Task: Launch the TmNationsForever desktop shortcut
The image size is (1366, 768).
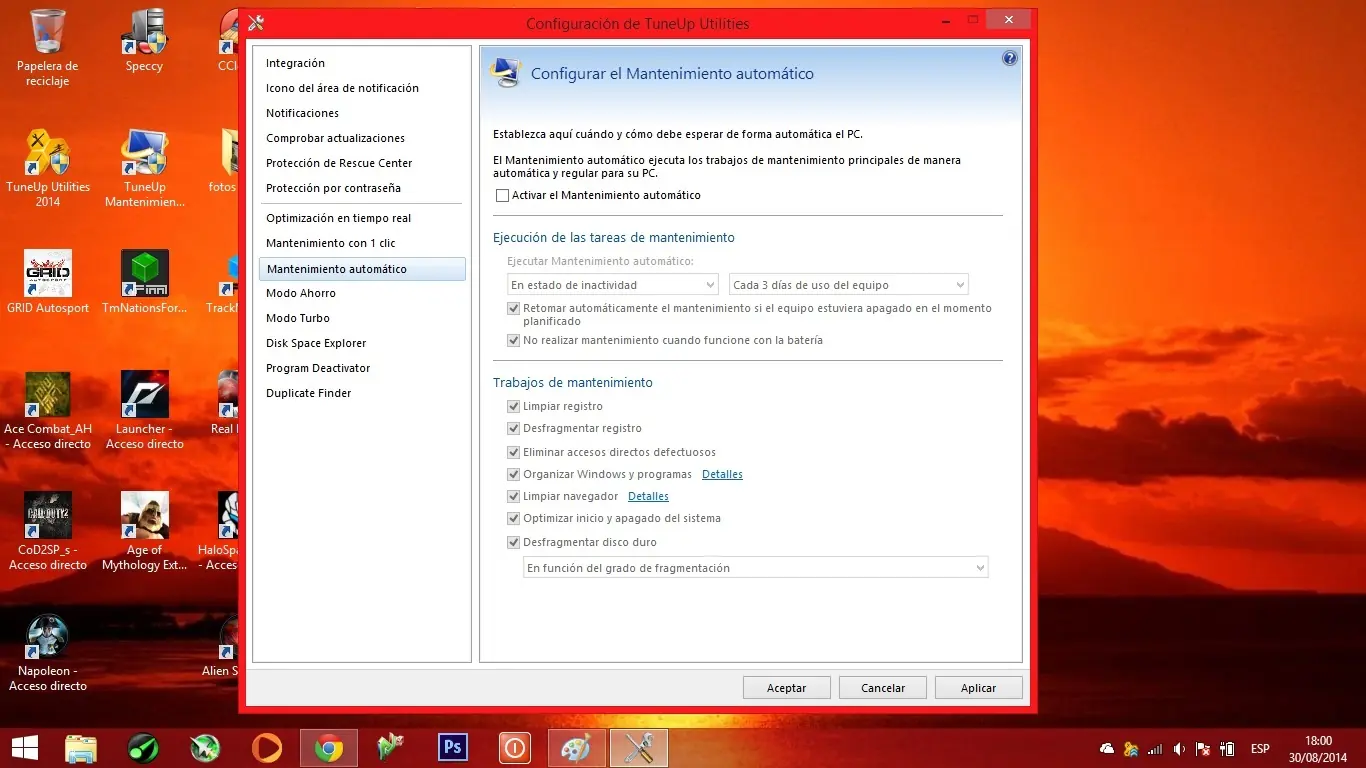Action: pos(144,282)
